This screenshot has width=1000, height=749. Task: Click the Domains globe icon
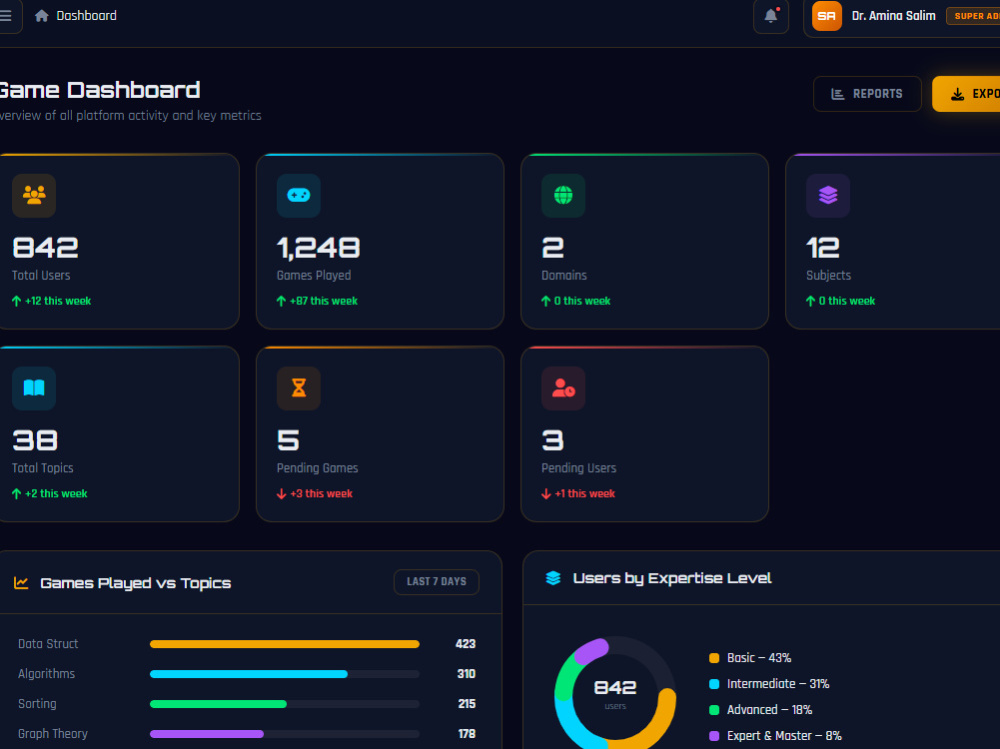pos(563,195)
